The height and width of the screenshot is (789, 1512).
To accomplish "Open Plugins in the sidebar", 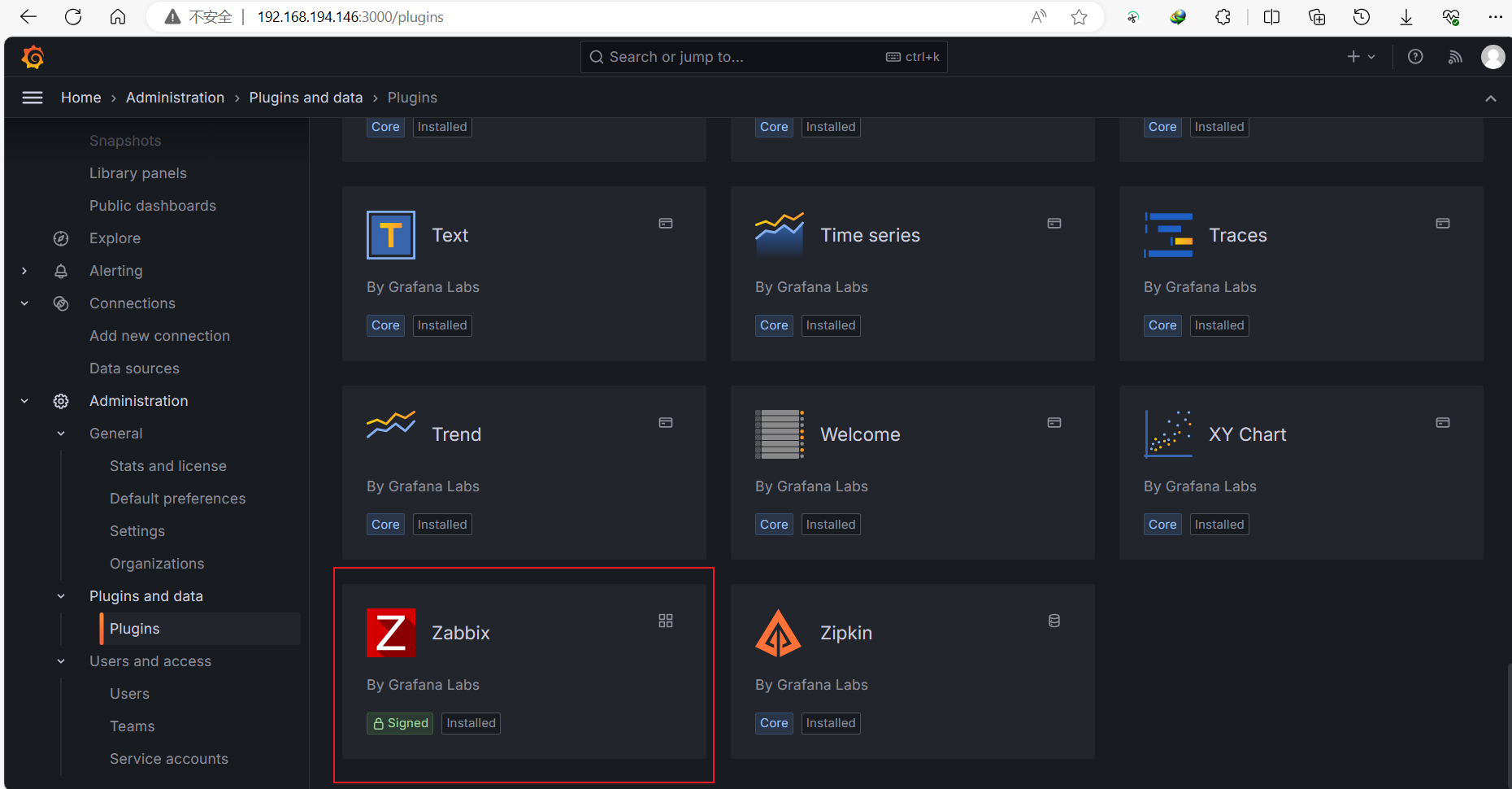I will [200, 629].
